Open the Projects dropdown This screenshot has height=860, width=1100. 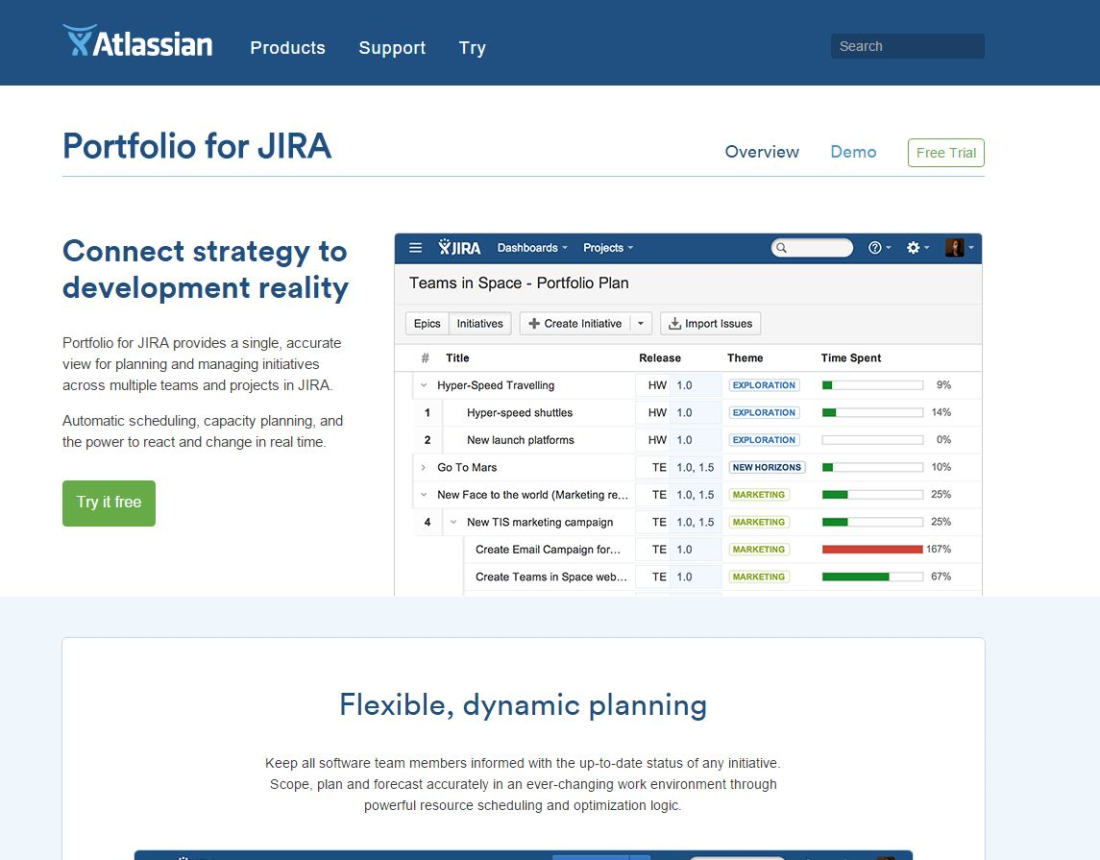coord(608,248)
